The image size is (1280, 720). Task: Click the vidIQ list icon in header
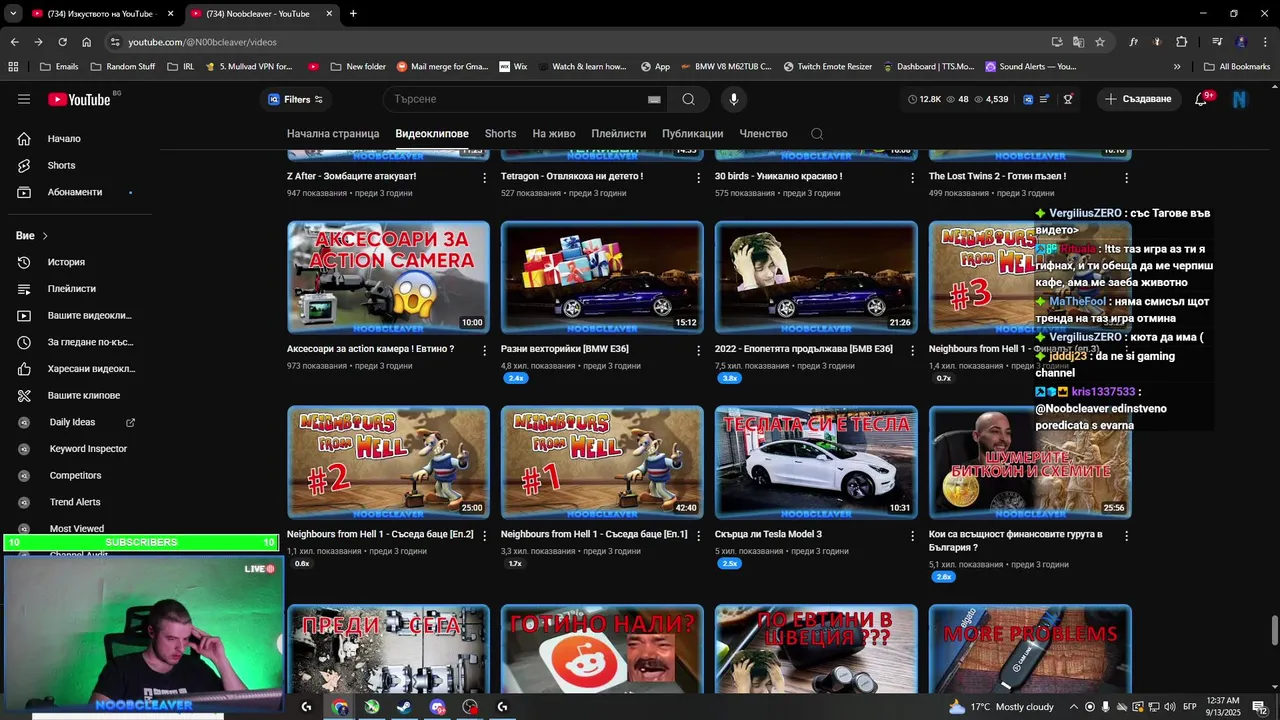pos(1045,99)
